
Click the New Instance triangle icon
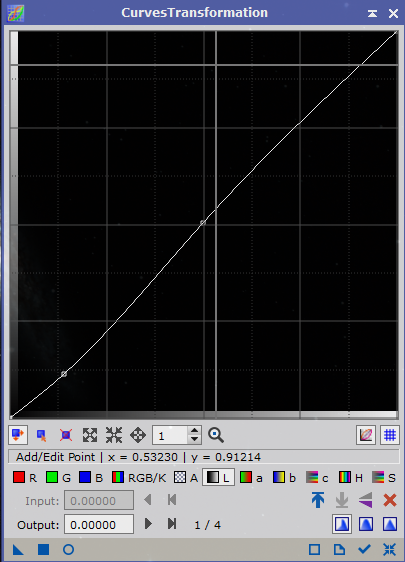(x=18, y=549)
